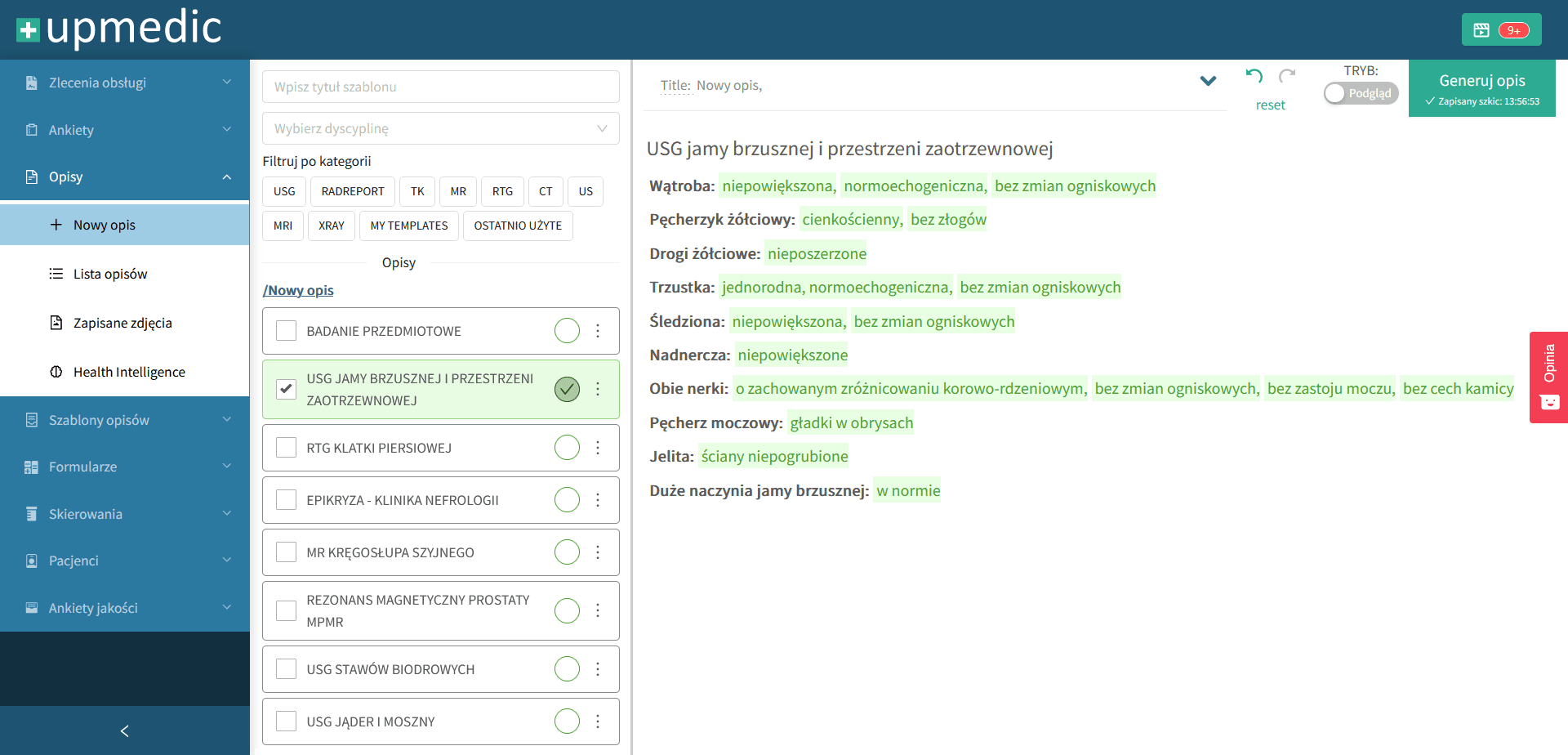Open the notifications icon with 9+ badge

pos(1501,30)
